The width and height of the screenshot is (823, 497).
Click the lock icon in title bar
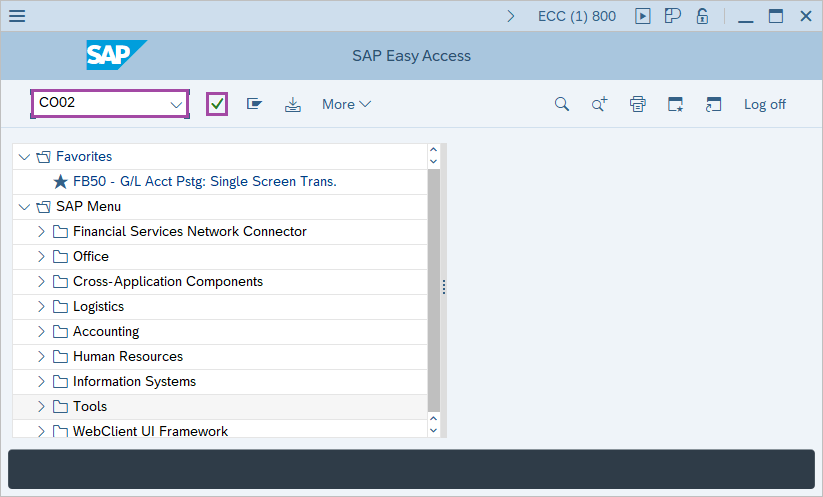tap(702, 16)
